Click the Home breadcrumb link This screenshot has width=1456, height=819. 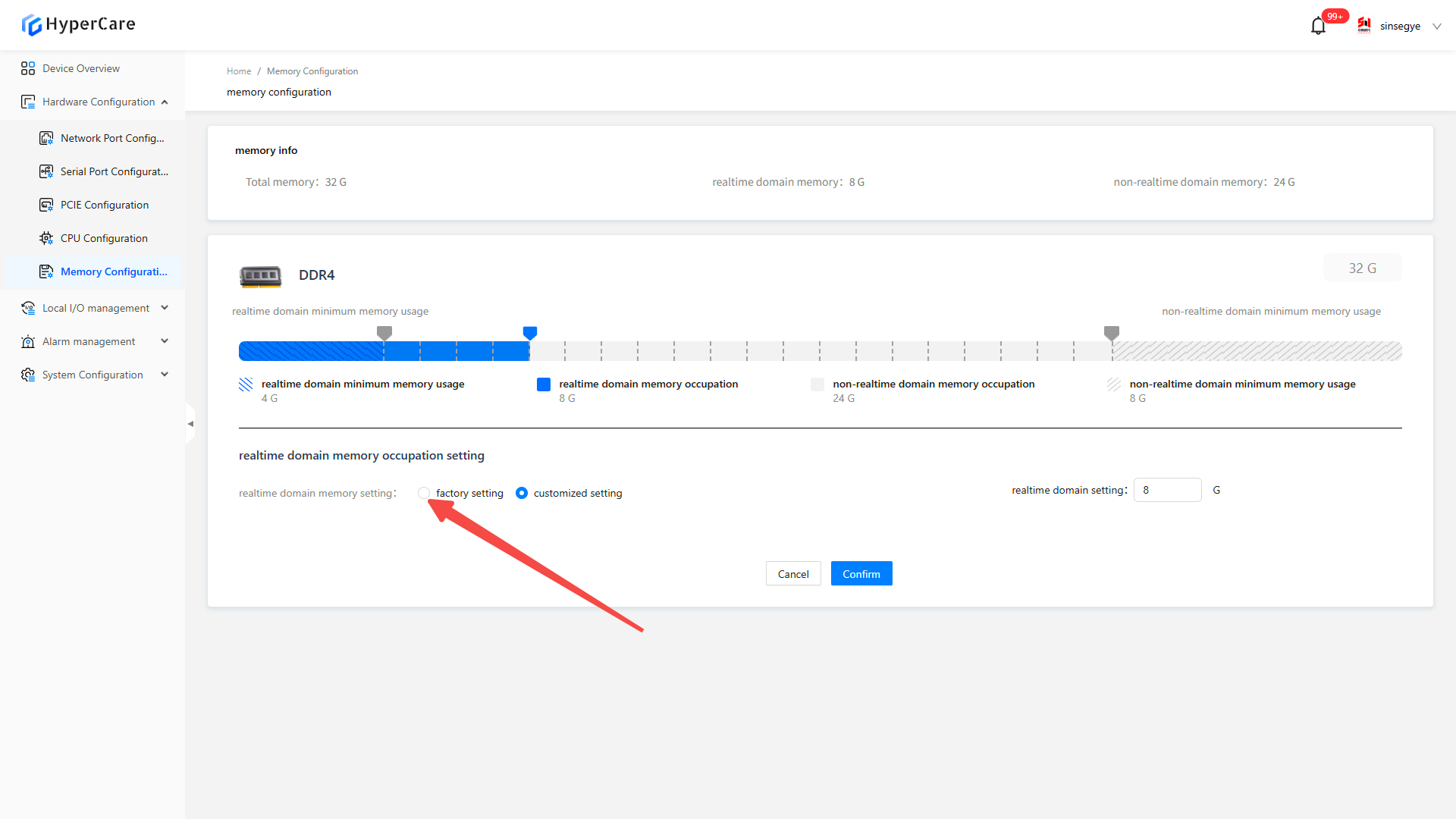(238, 71)
